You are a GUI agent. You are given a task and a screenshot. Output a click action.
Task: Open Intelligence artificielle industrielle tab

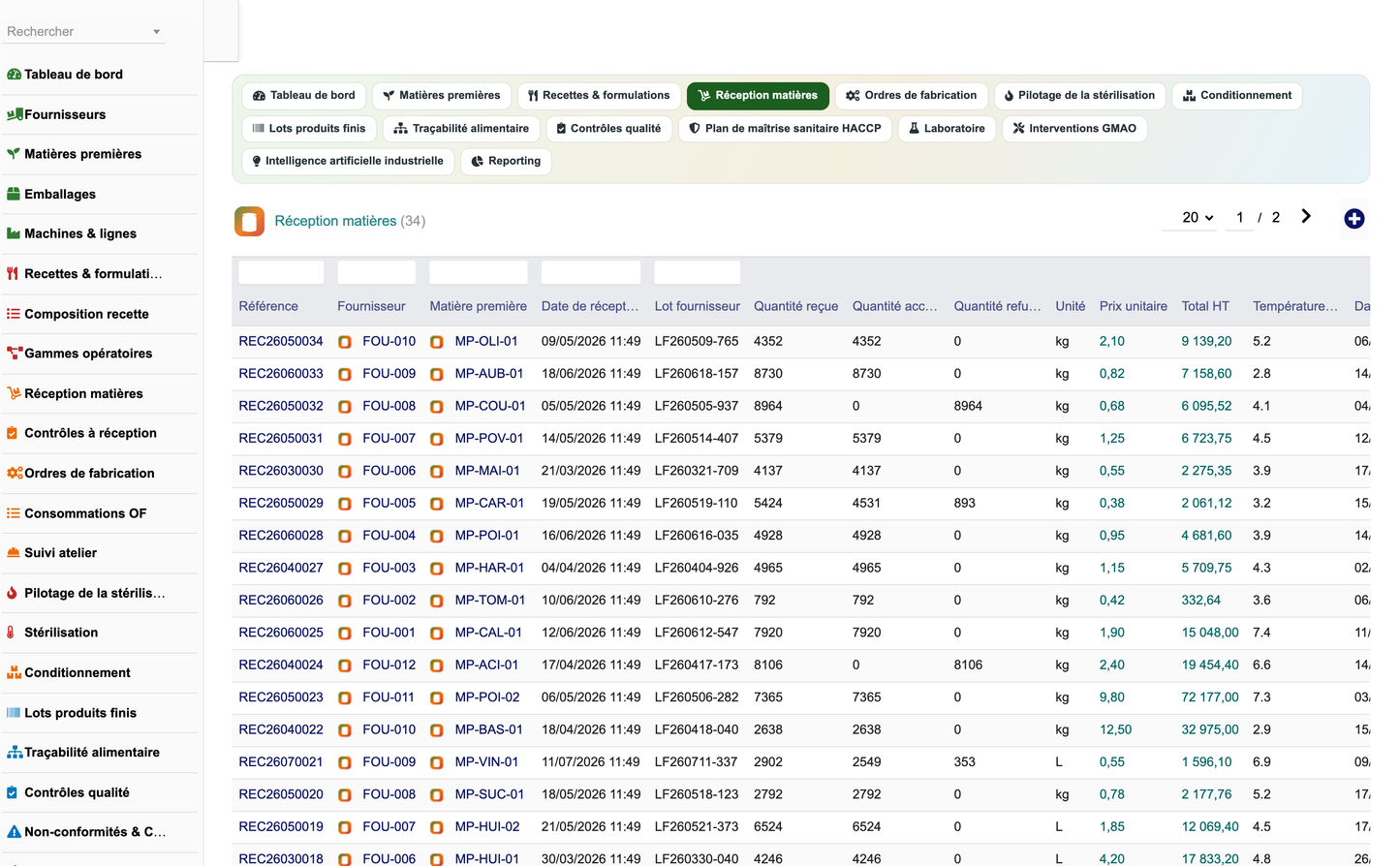point(348,162)
